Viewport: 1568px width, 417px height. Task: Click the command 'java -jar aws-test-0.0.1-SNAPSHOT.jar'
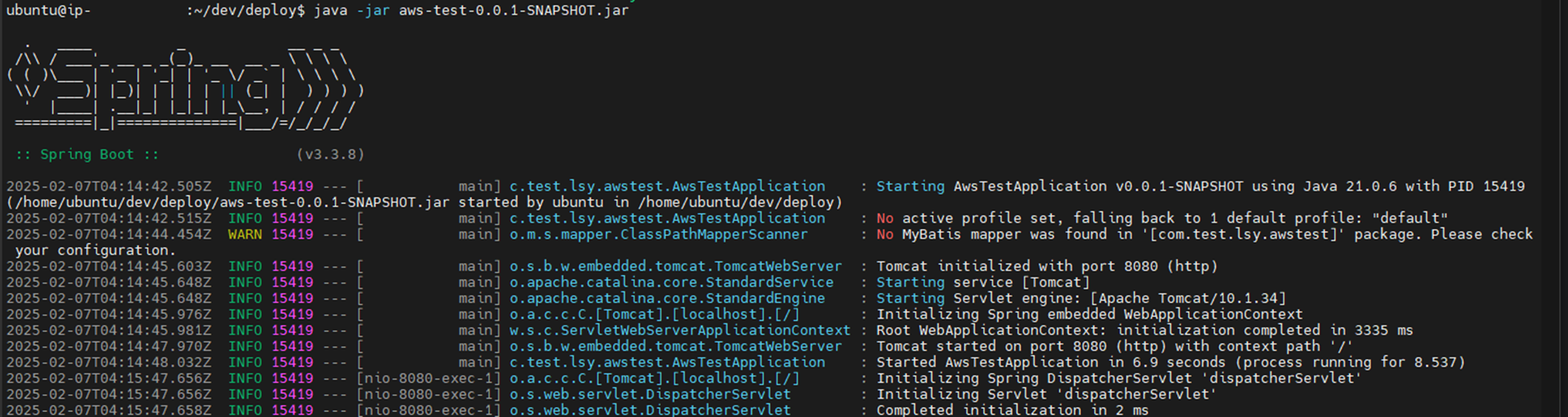tap(471, 11)
